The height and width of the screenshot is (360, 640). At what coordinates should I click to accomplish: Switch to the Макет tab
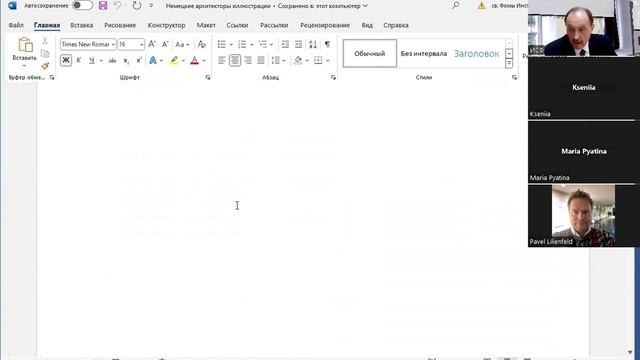[206, 25]
